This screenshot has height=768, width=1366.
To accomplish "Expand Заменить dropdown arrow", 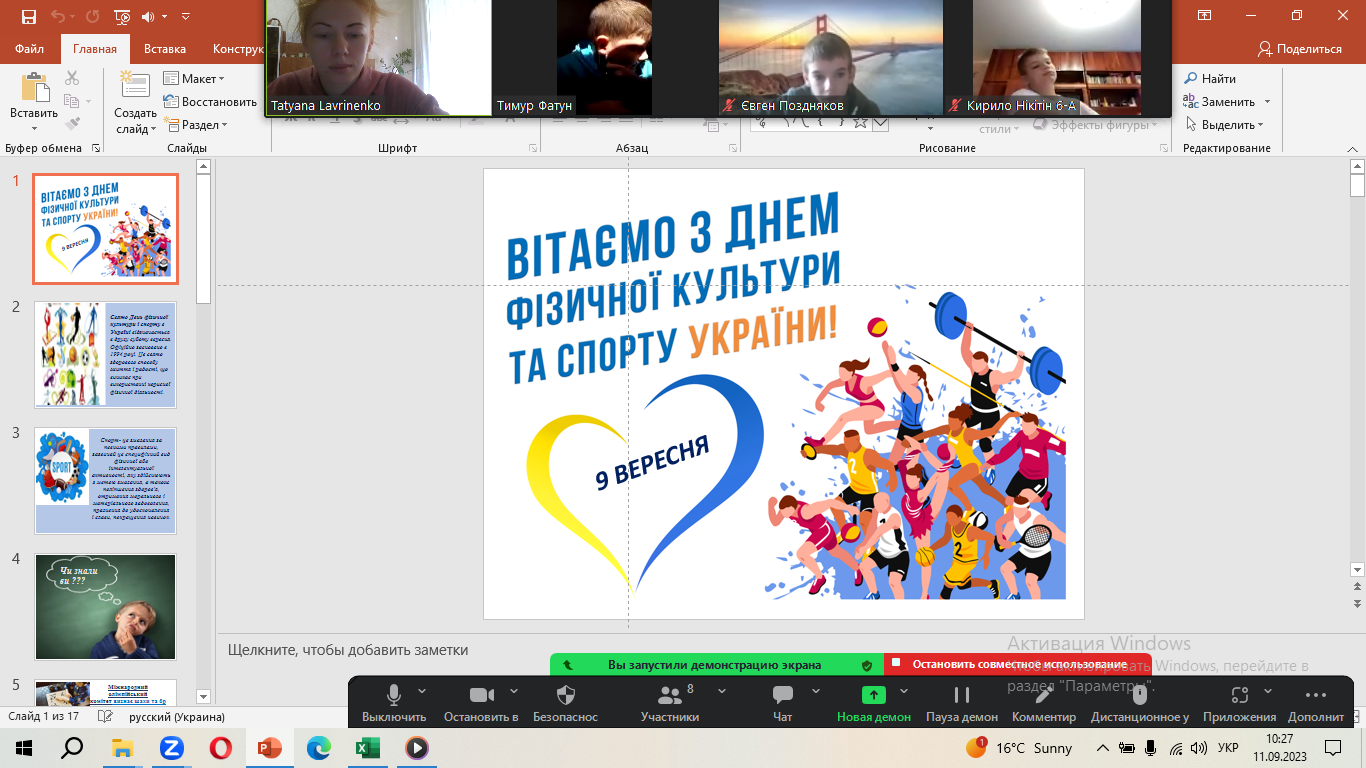I will point(1267,102).
